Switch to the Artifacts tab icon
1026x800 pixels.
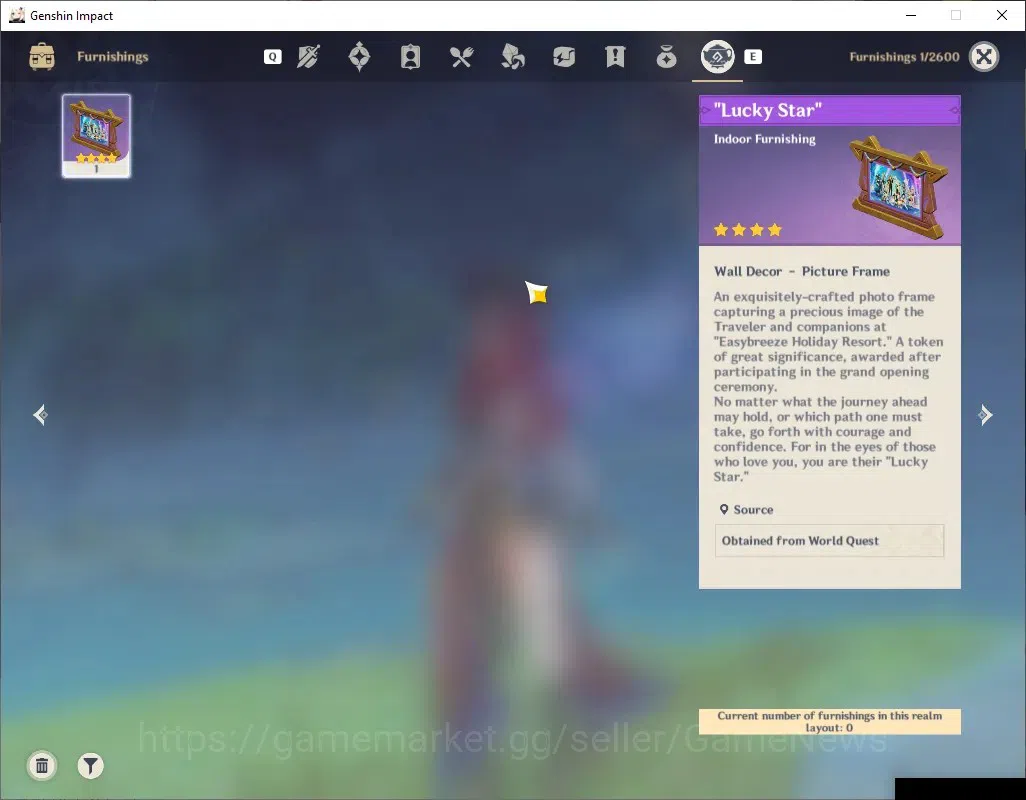pos(359,57)
